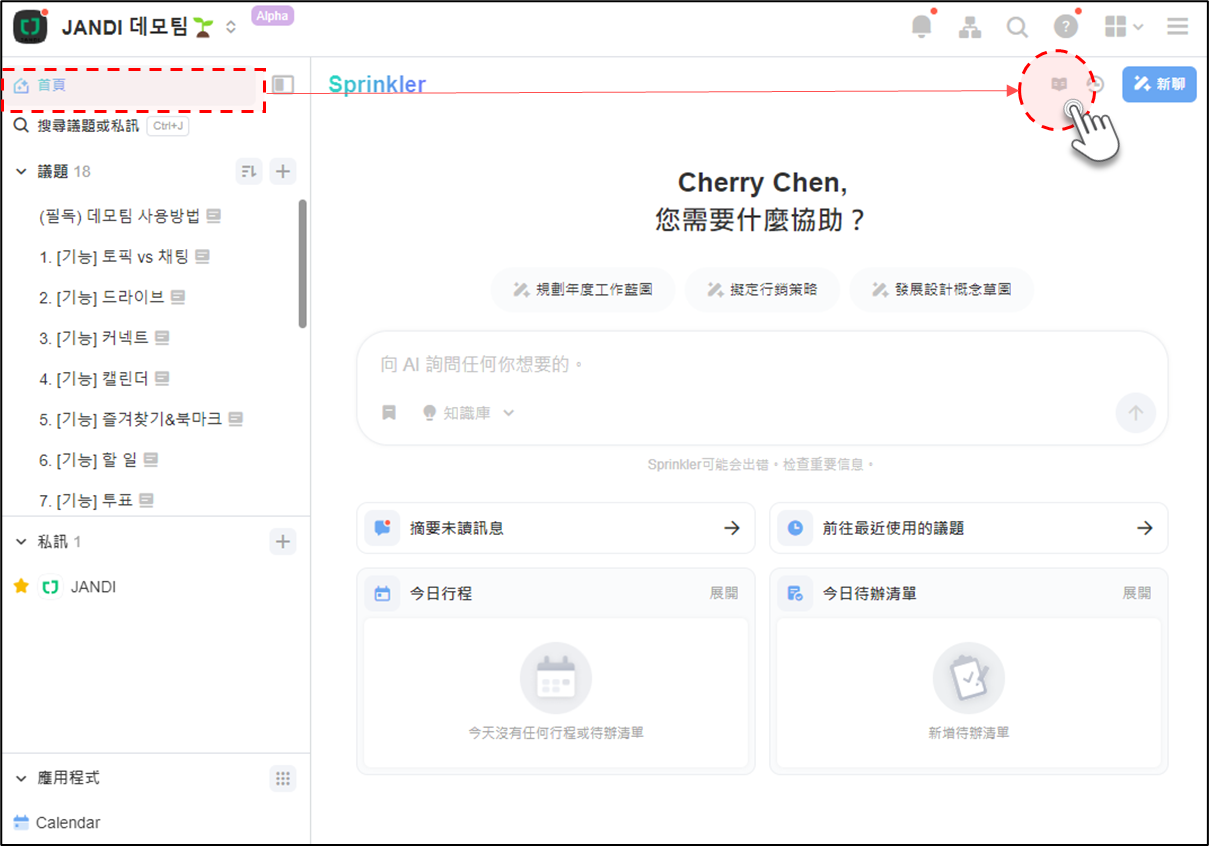The image size is (1209, 846).
Task: Open 摘要未讀訊息 arrow
Action: tap(732, 528)
